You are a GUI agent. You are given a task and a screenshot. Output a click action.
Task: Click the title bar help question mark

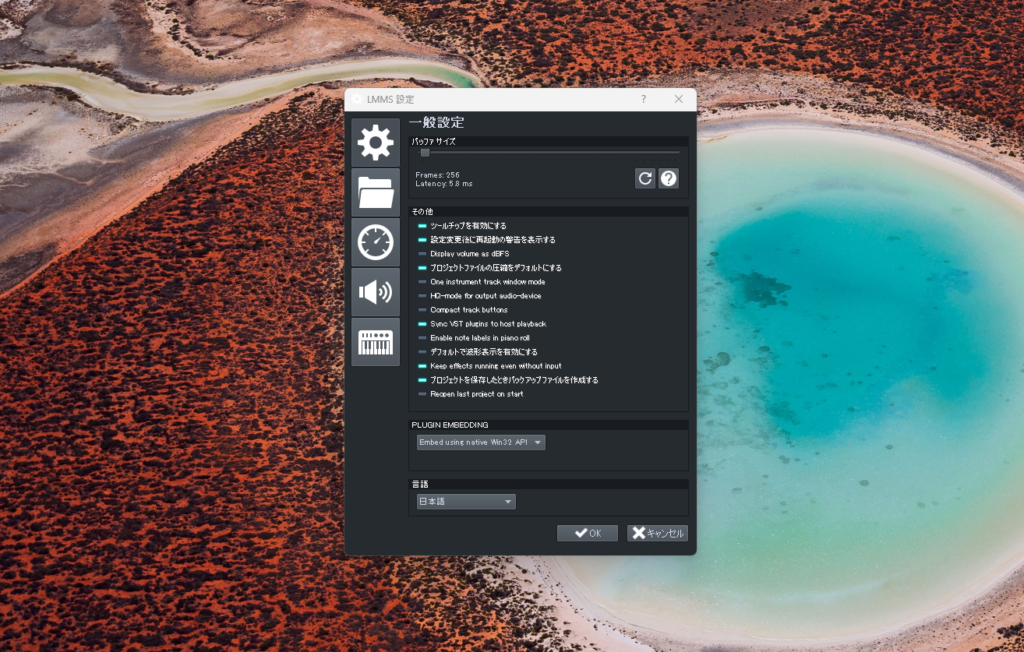643,99
